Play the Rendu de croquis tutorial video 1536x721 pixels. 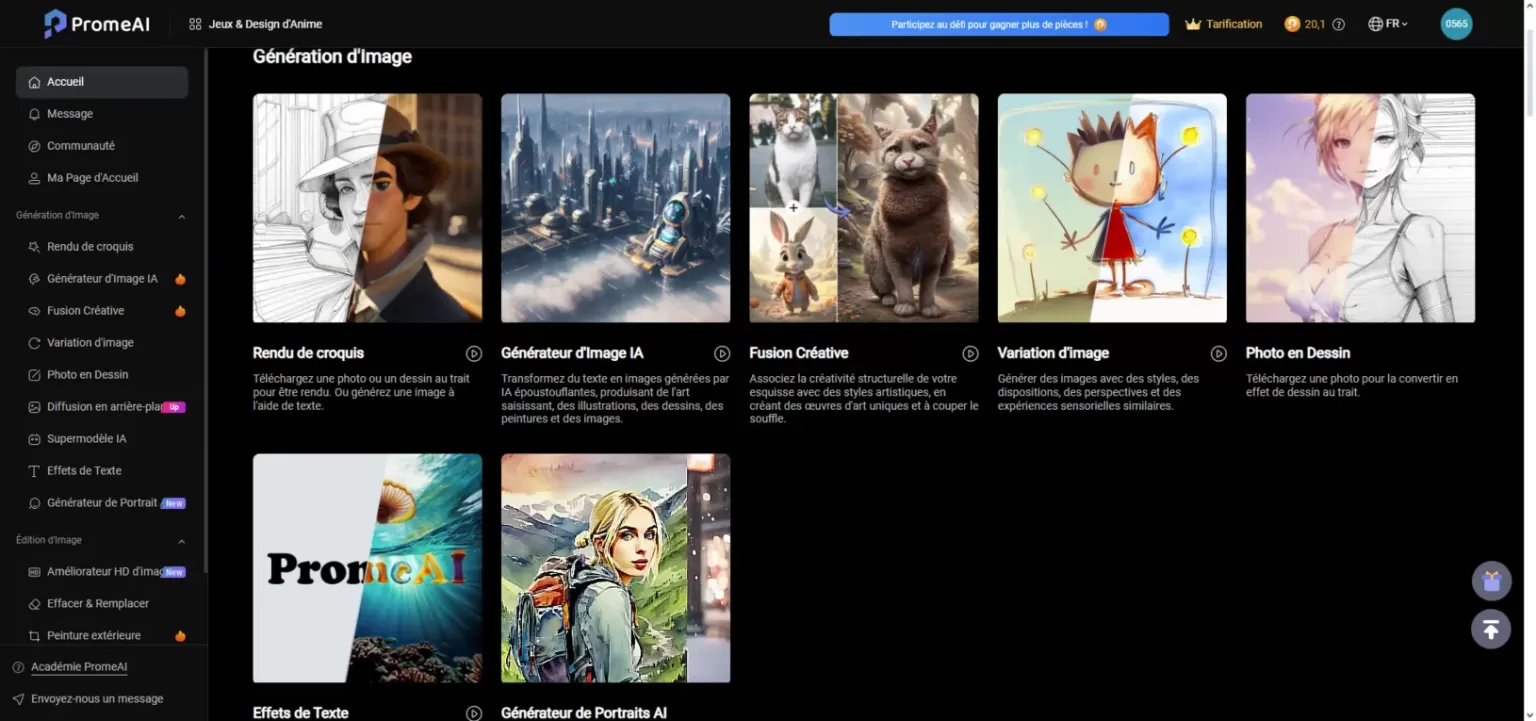pos(474,354)
